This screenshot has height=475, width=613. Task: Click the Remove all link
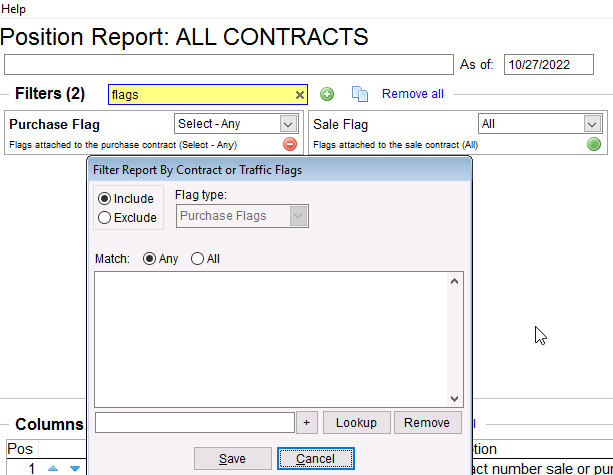[412, 94]
